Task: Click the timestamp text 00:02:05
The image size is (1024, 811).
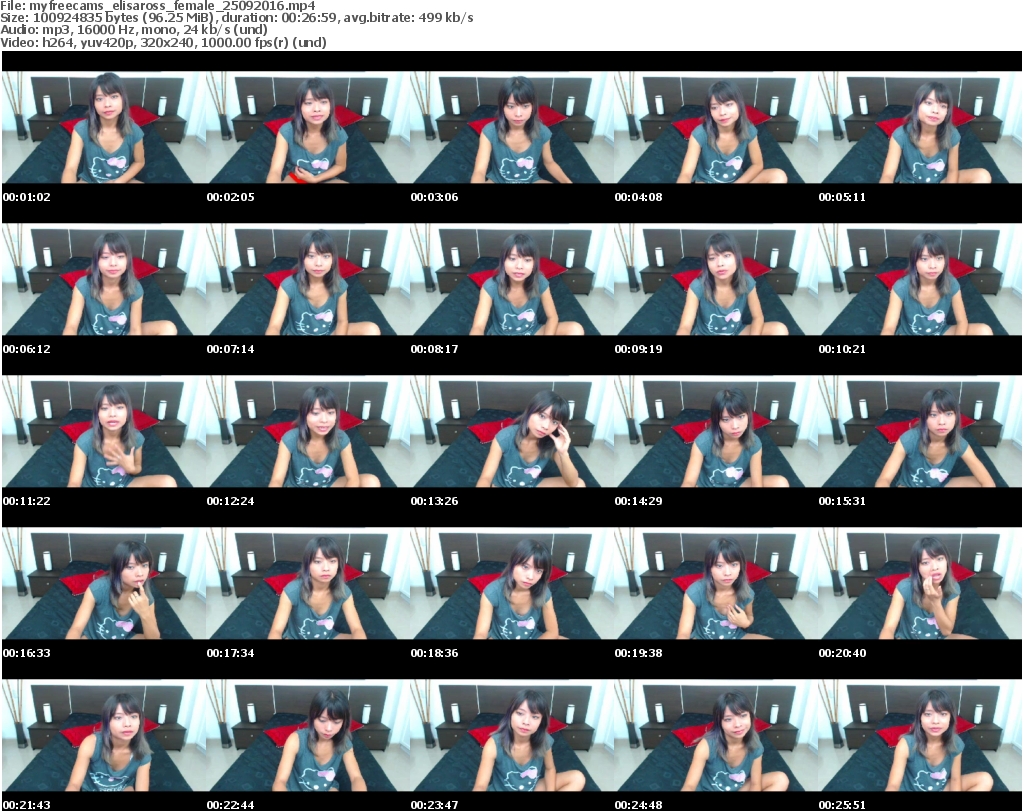Action: click(231, 197)
